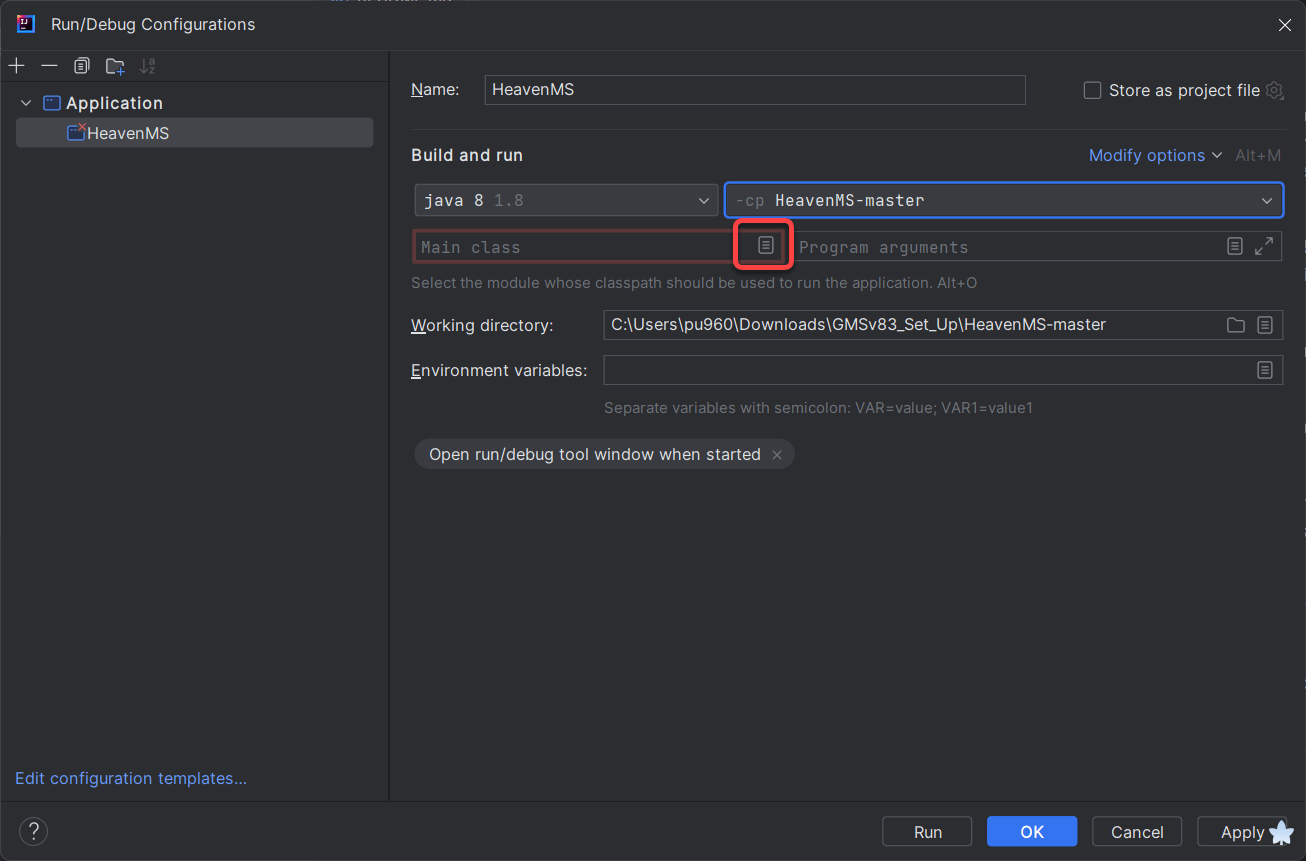Image resolution: width=1306 pixels, height=861 pixels.
Task: Click the Application group label
Action: (x=114, y=103)
